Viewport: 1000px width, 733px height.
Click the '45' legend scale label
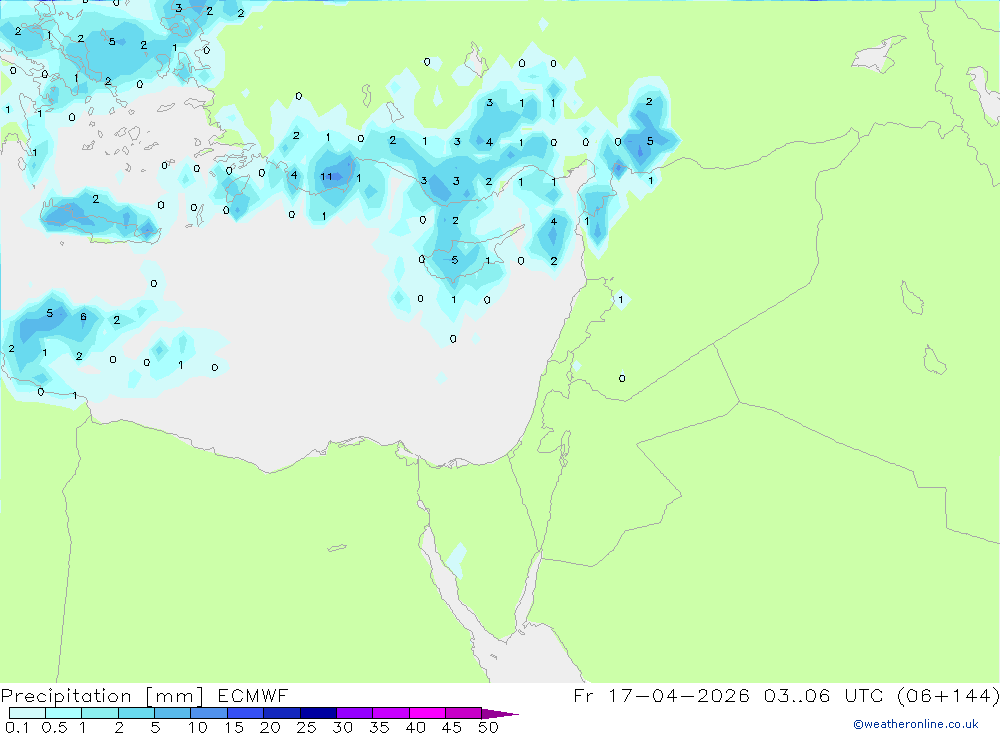pyautogui.click(x=452, y=727)
